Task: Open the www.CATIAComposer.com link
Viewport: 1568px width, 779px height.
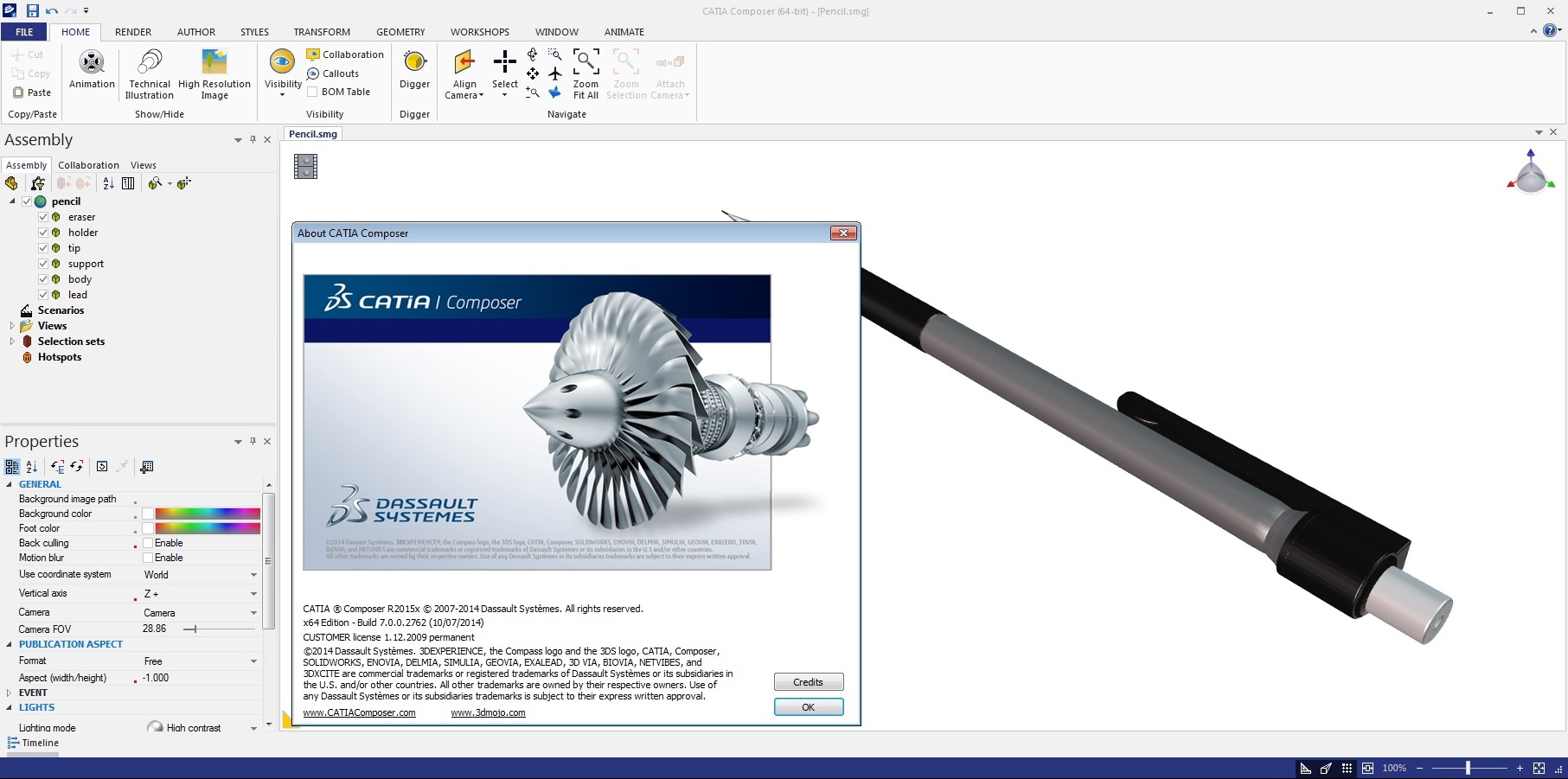Action: pos(359,713)
